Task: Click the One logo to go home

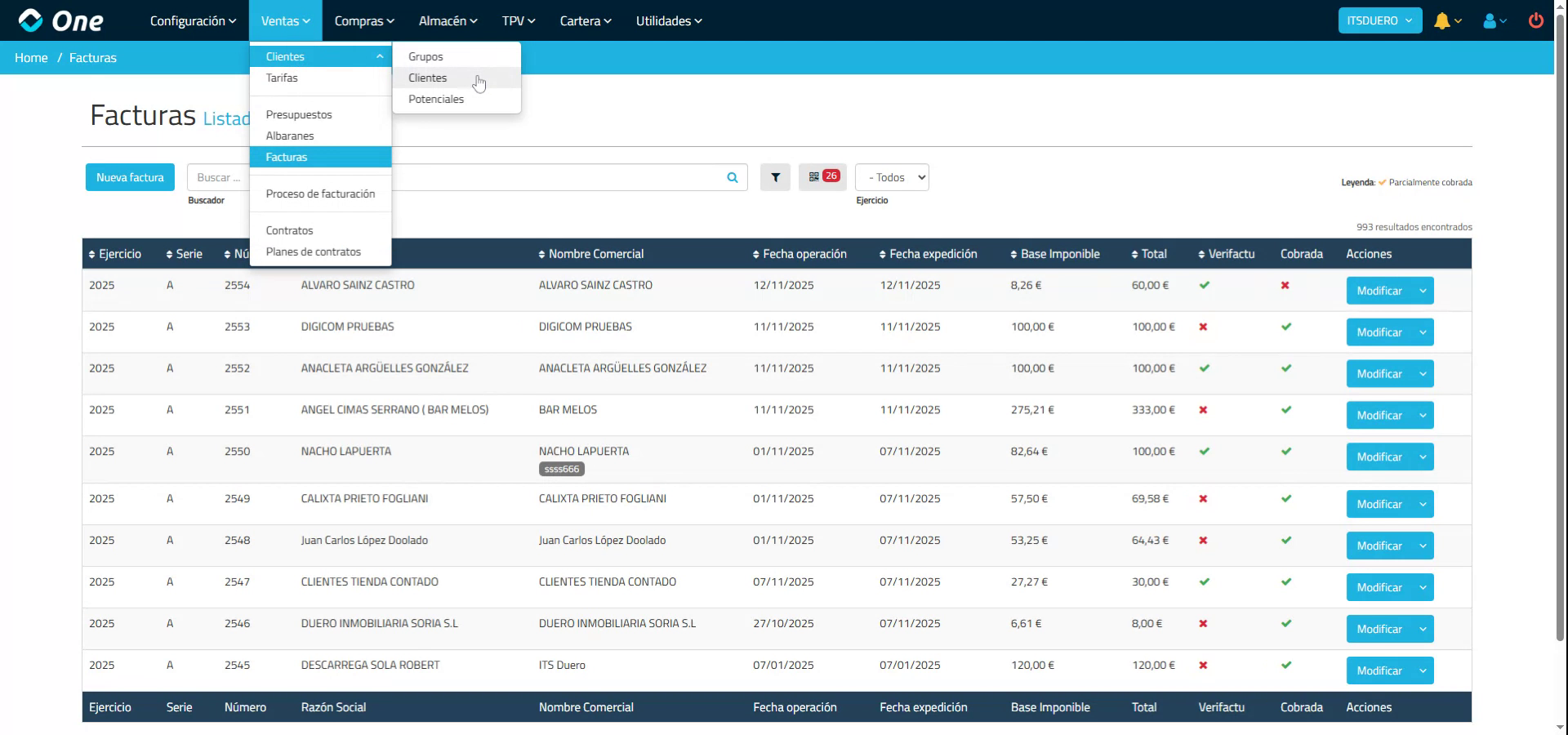Action: click(57, 20)
